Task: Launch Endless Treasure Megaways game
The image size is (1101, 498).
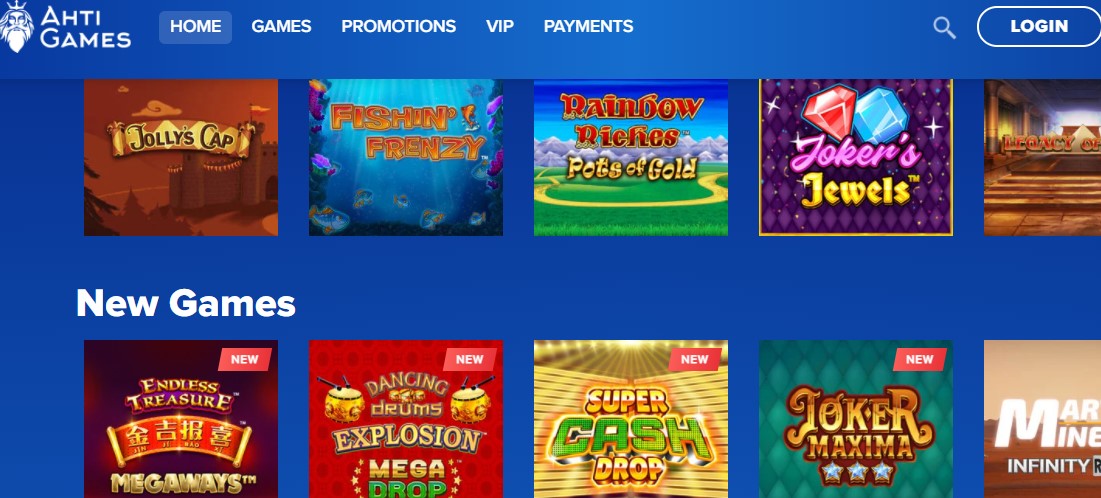Action: [181, 419]
